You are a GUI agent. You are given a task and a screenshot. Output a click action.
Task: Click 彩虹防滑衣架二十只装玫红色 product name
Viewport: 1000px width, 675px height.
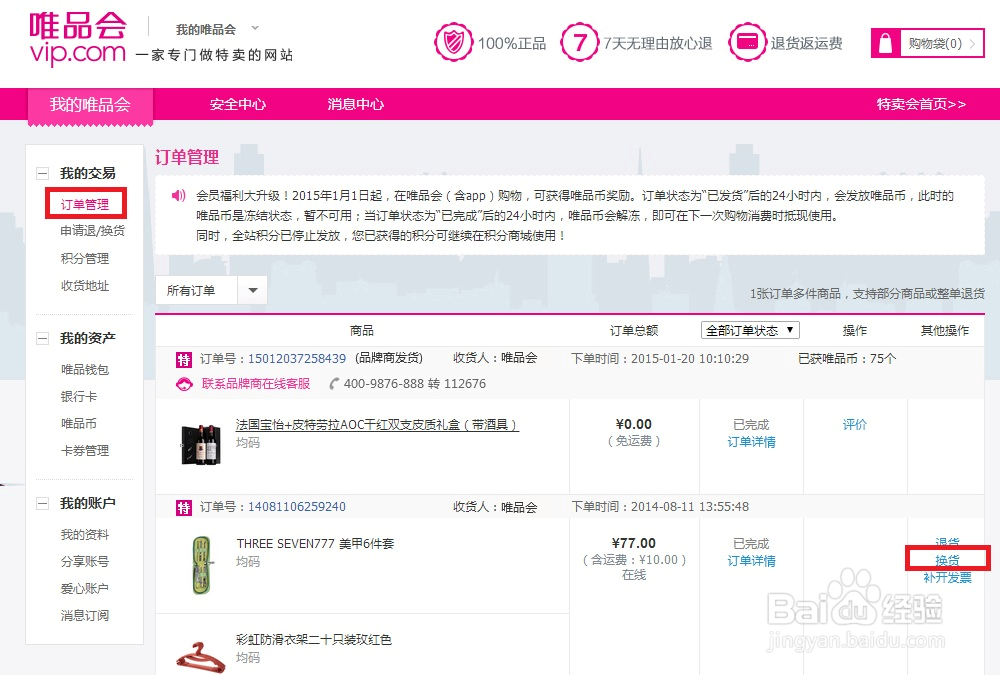point(313,639)
